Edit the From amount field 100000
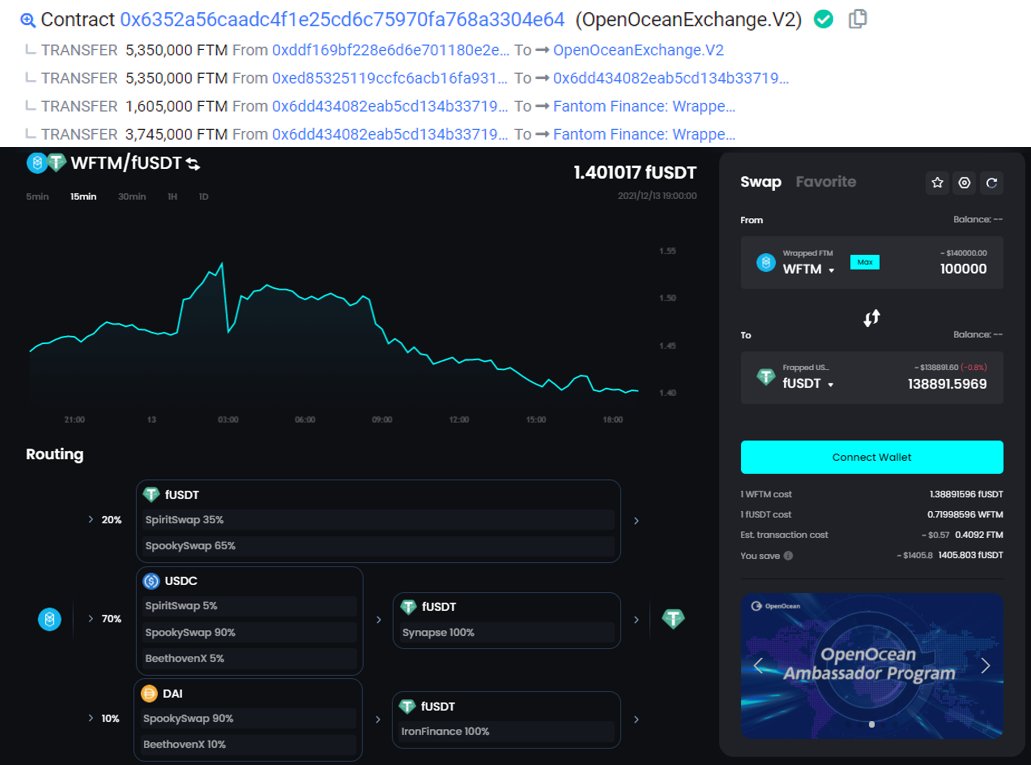The height and width of the screenshot is (765, 1031). [963, 269]
